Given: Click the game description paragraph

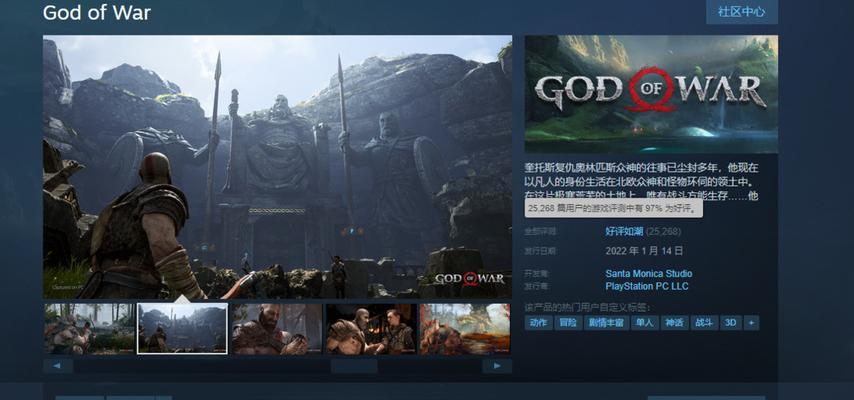Looking at the screenshot, I should [642, 181].
